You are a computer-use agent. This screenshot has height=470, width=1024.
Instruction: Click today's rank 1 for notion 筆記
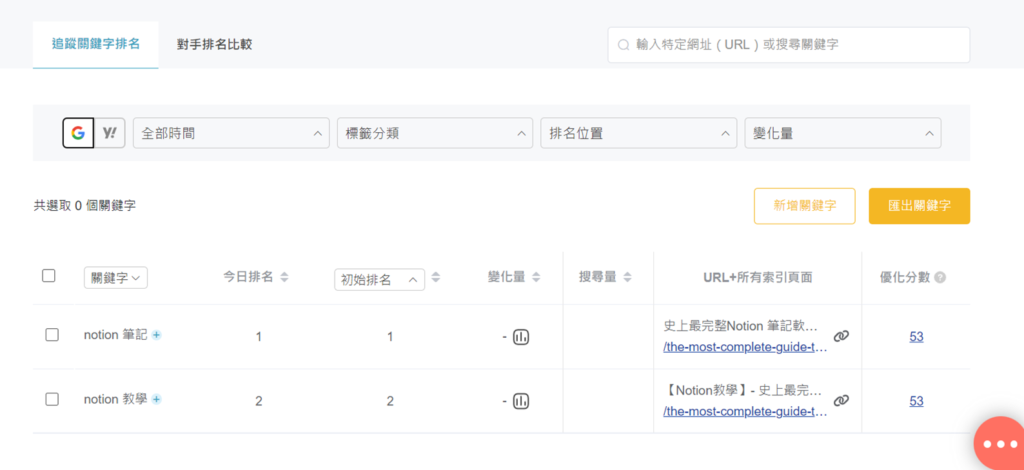point(259,337)
